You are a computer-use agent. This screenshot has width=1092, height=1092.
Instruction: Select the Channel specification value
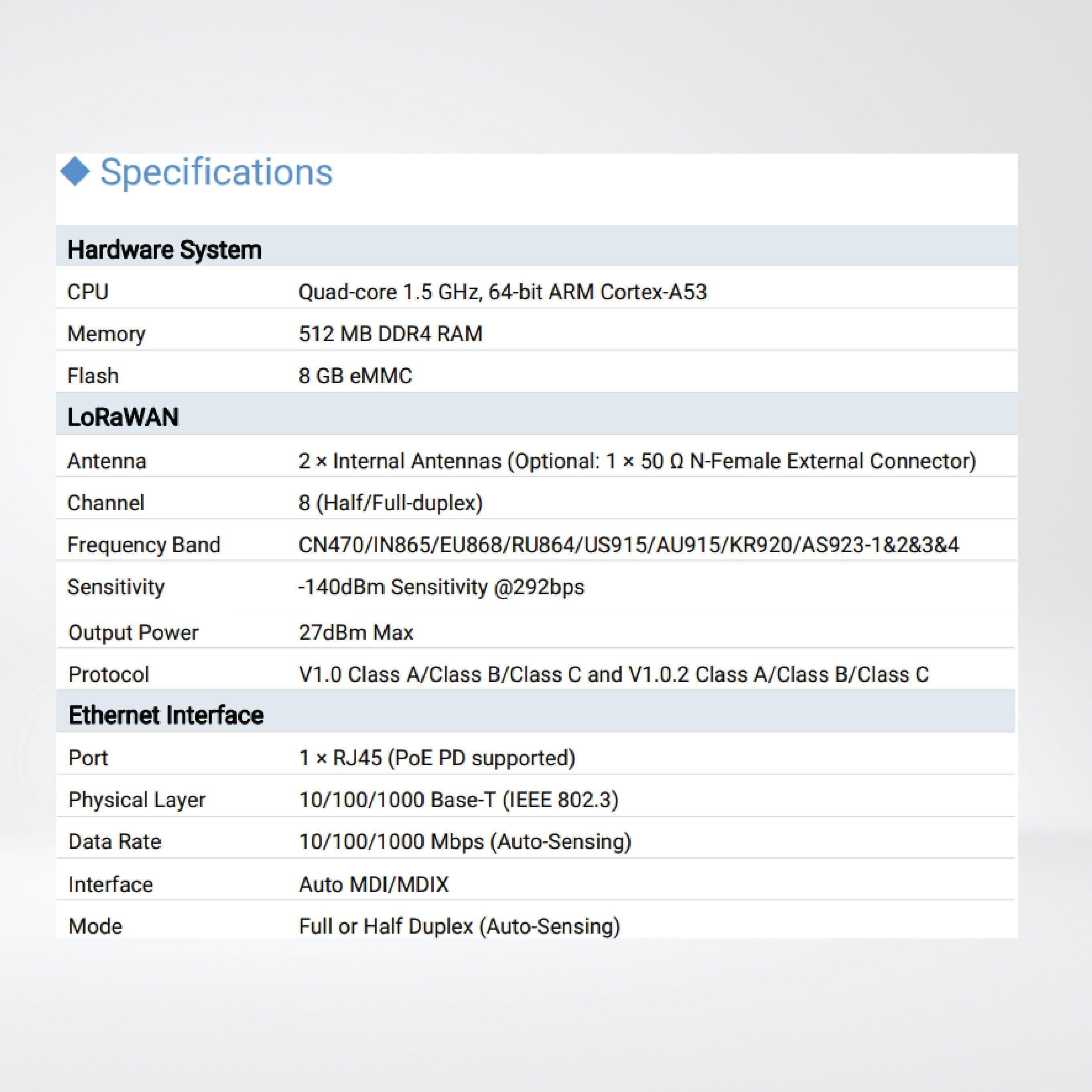pos(390,502)
